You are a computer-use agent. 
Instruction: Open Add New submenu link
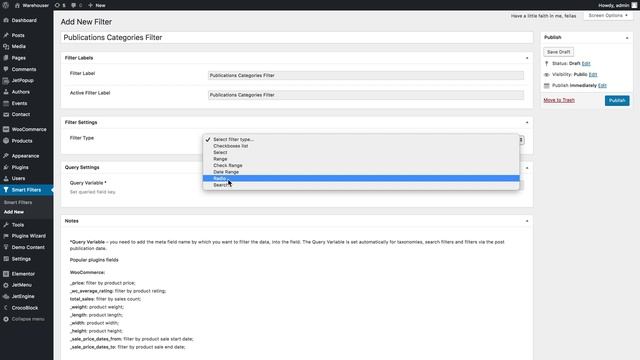point(14,212)
